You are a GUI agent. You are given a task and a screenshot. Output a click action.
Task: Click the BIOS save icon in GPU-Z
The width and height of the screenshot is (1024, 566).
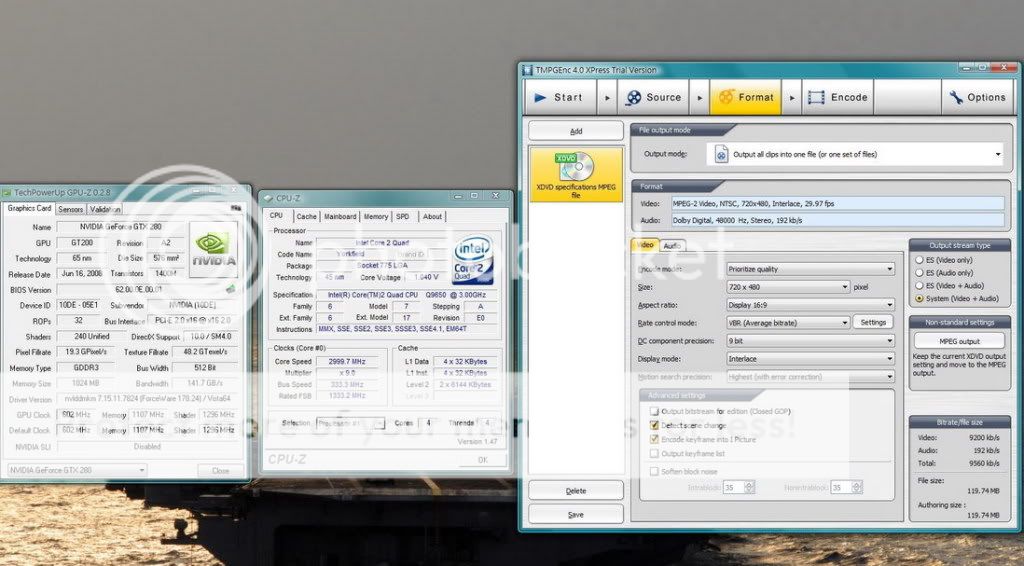pyautogui.click(x=231, y=289)
